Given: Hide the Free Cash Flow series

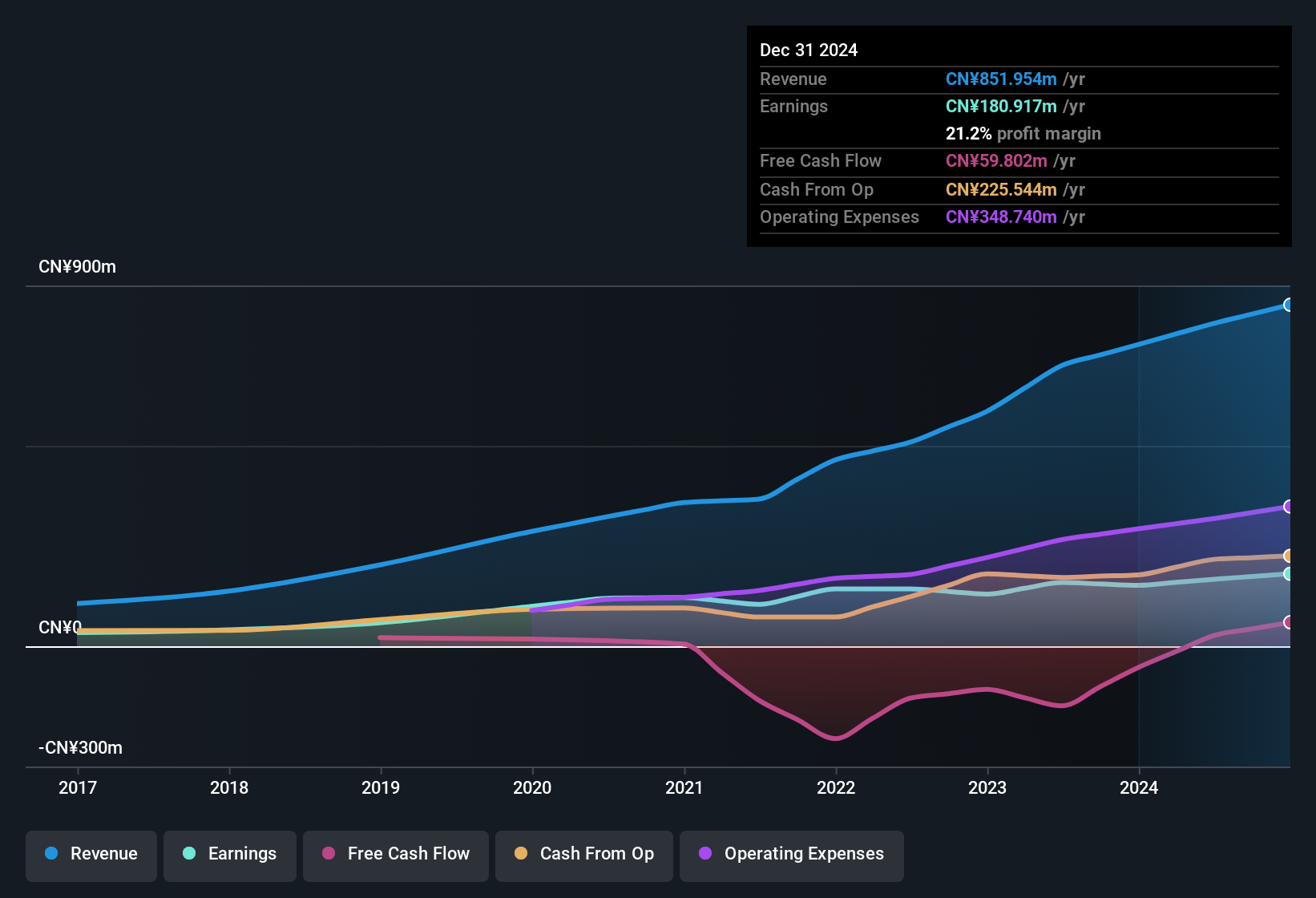Looking at the screenshot, I should point(396,854).
